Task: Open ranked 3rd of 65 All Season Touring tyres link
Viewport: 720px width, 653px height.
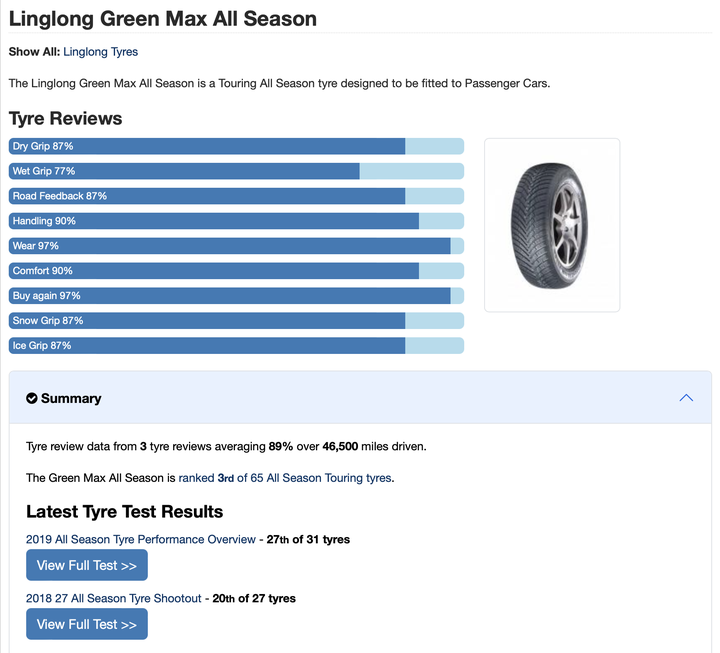Action: point(285,478)
